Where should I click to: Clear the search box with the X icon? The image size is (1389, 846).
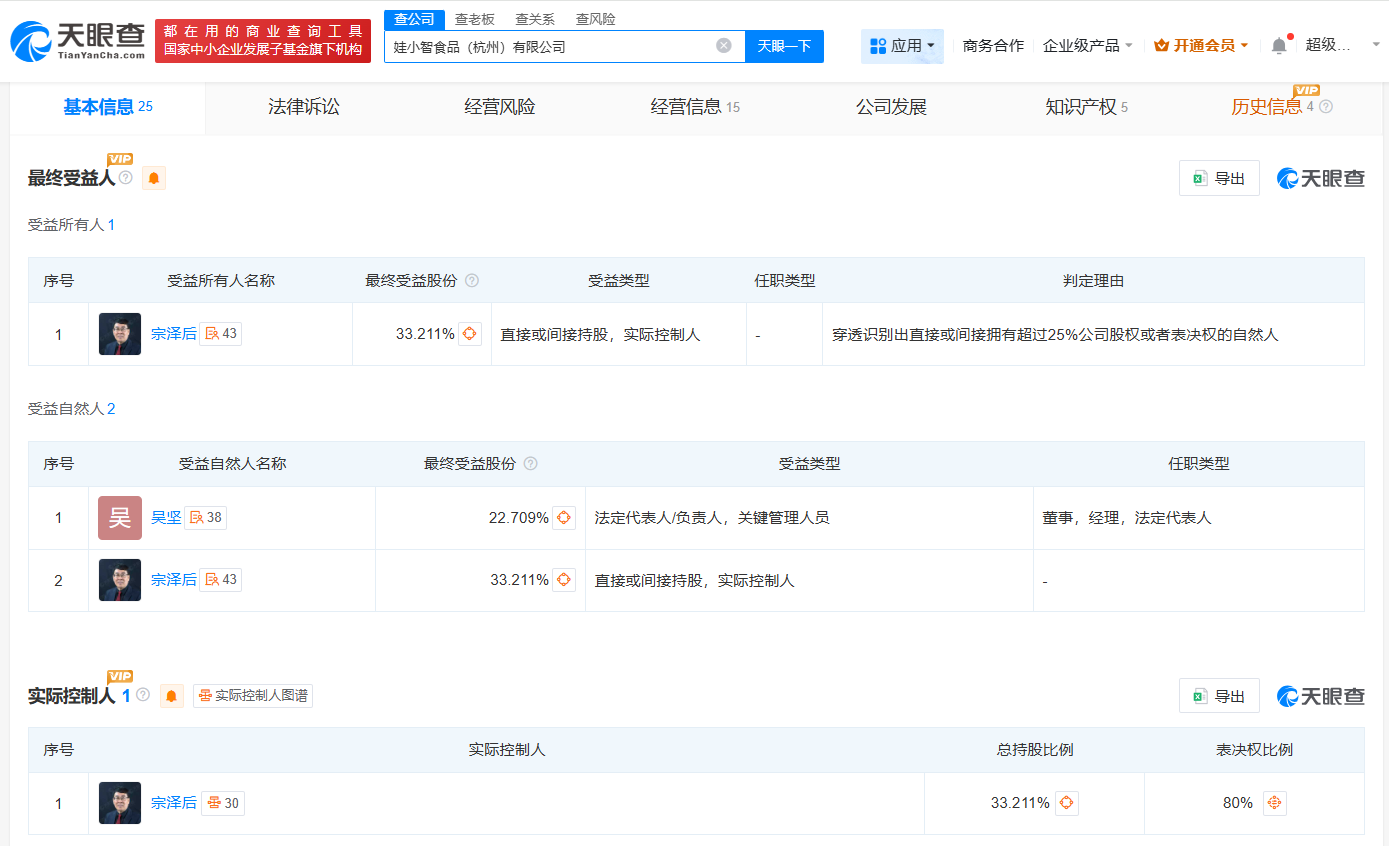point(724,45)
